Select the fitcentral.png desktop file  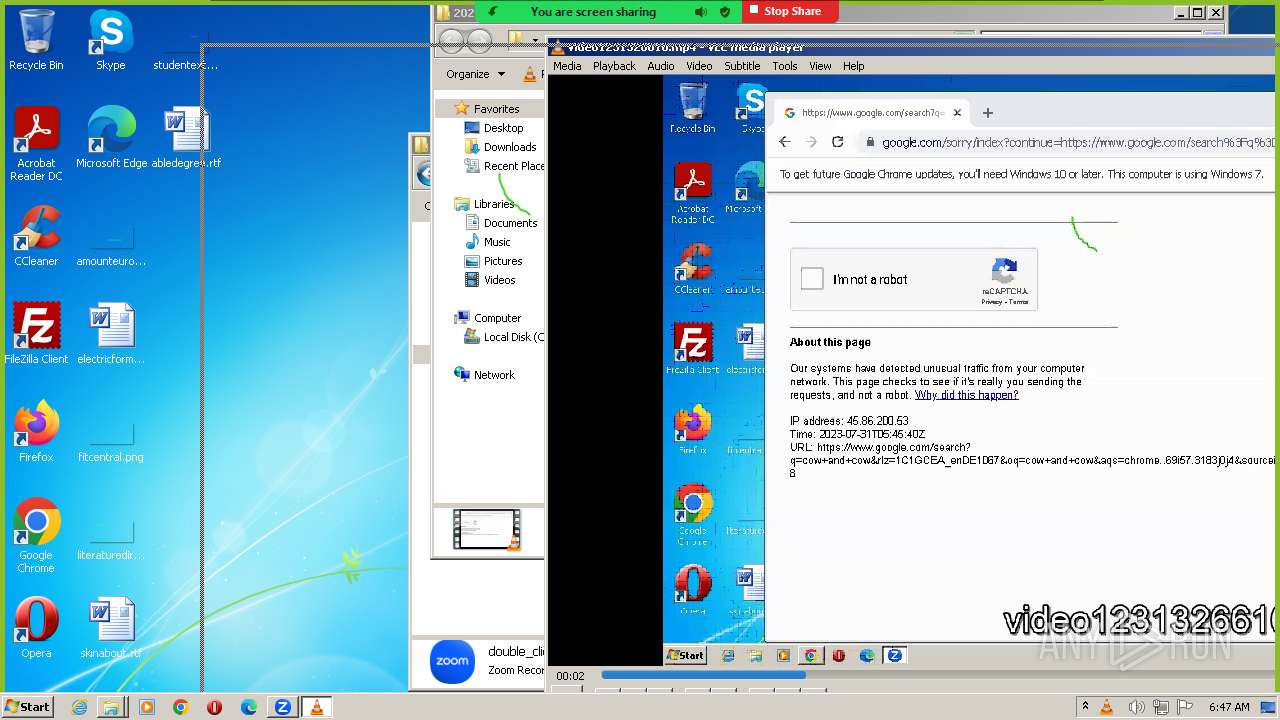tap(111, 440)
